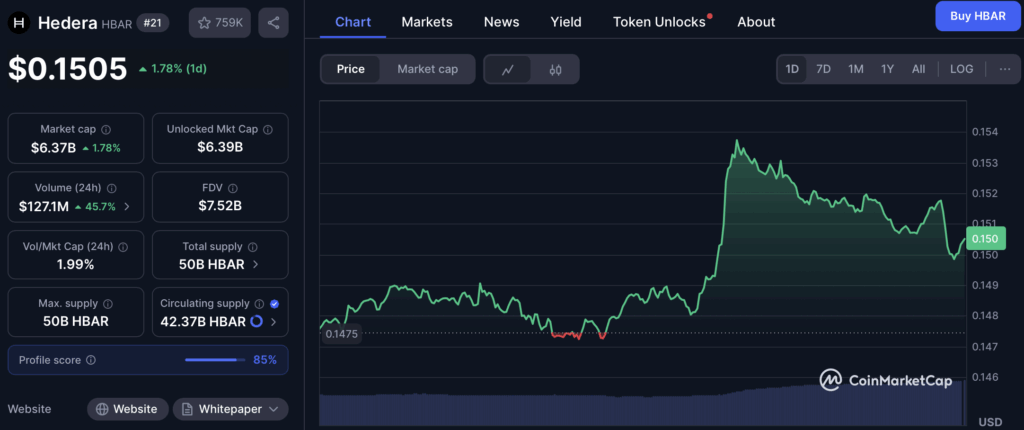
Task: Select 7D time range
Action: click(824, 69)
